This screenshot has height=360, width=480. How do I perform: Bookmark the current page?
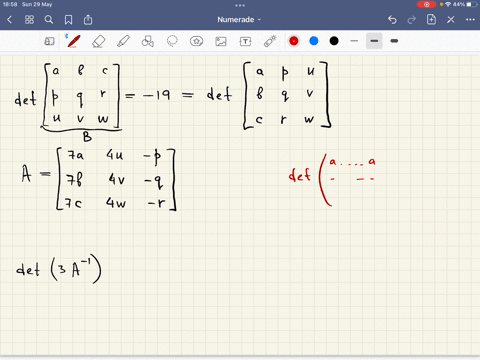(x=68, y=20)
